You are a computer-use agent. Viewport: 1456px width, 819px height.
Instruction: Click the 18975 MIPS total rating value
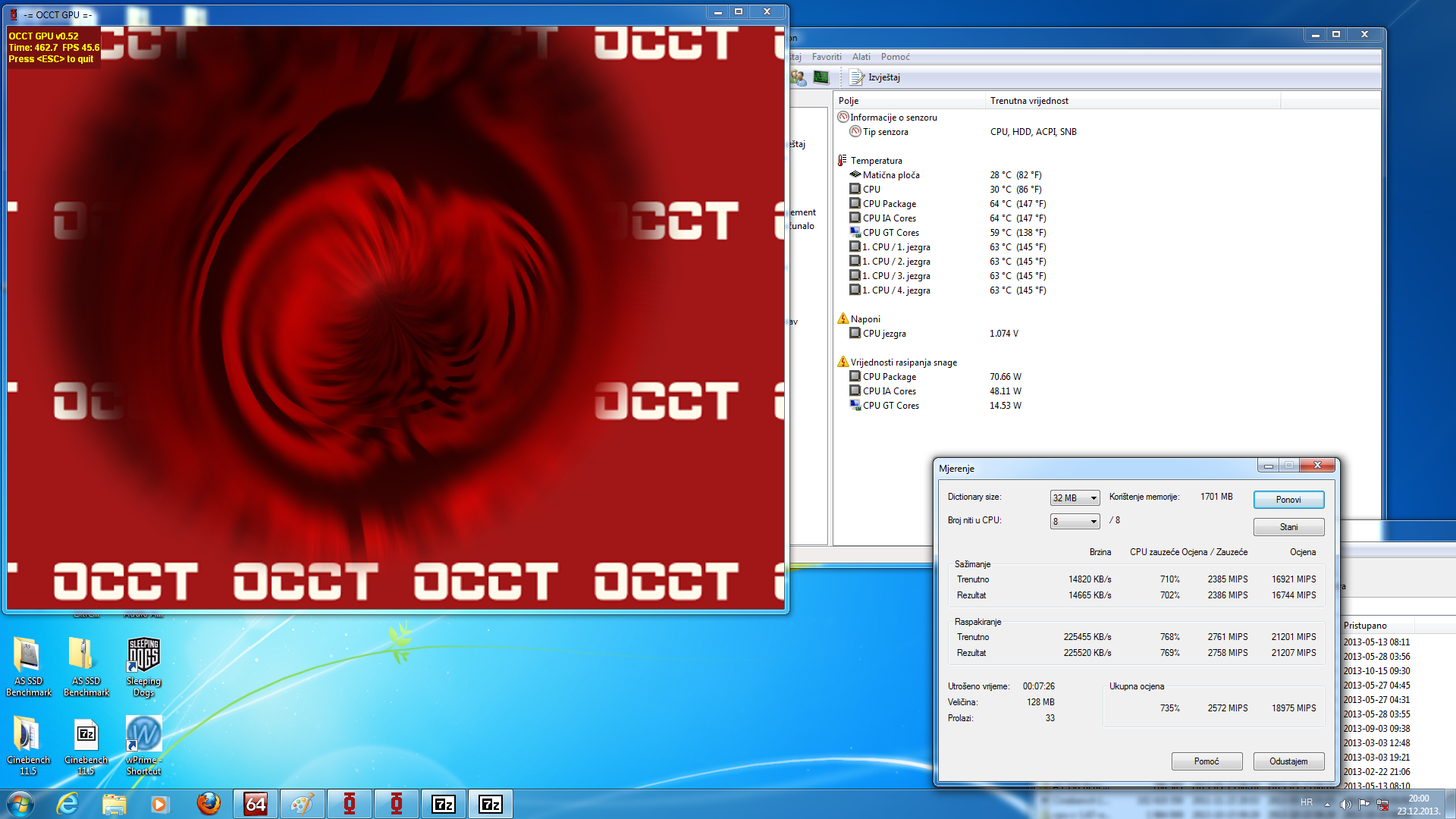(1294, 708)
